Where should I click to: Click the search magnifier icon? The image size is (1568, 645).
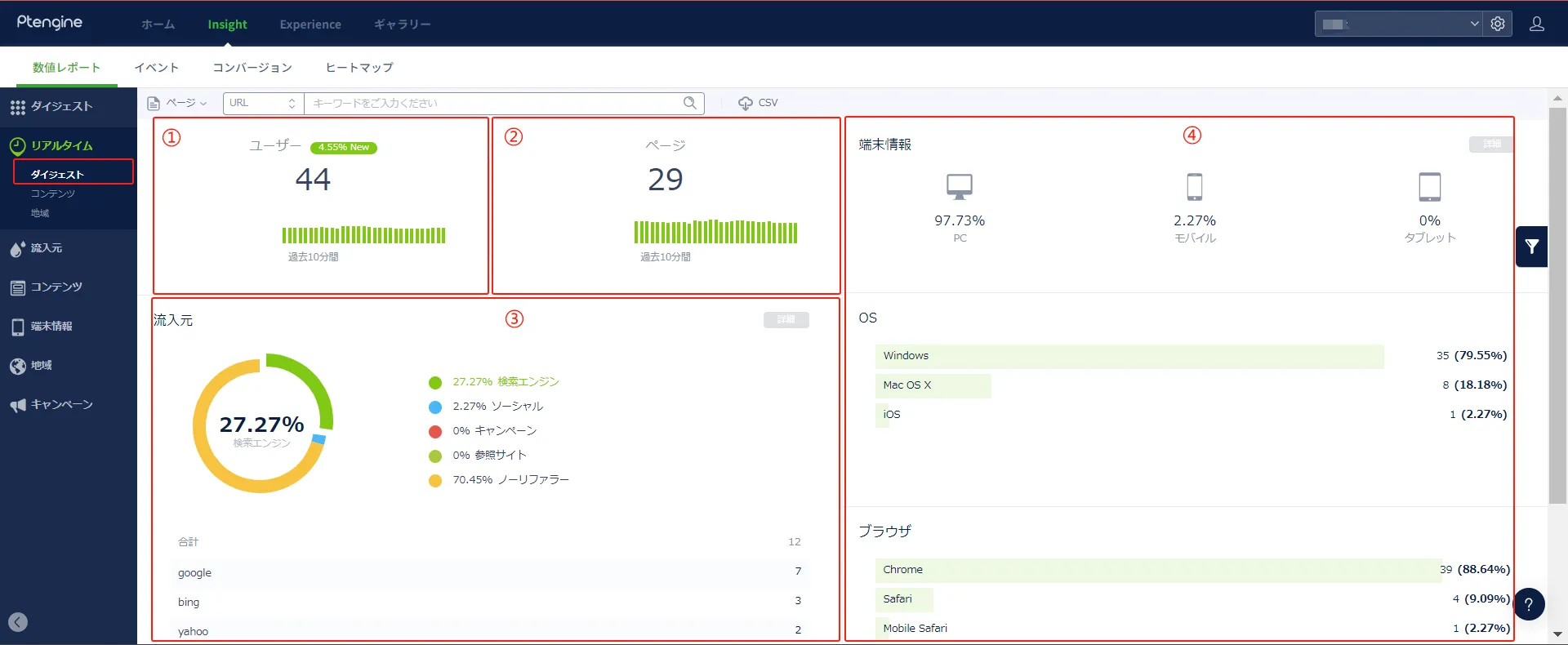[x=690, y=103]
